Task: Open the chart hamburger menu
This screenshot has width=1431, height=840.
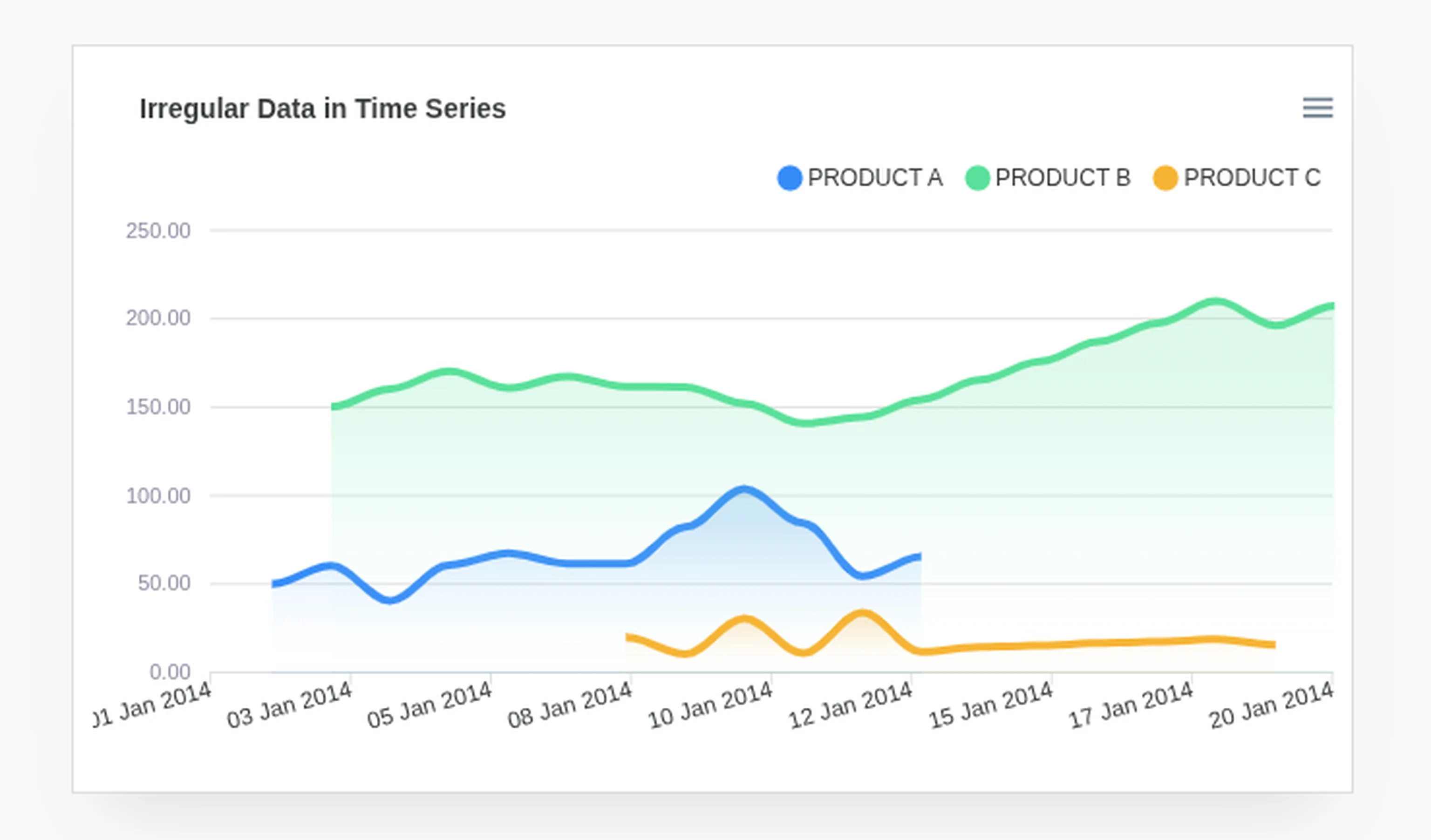Action: [x=1317, y=108]
